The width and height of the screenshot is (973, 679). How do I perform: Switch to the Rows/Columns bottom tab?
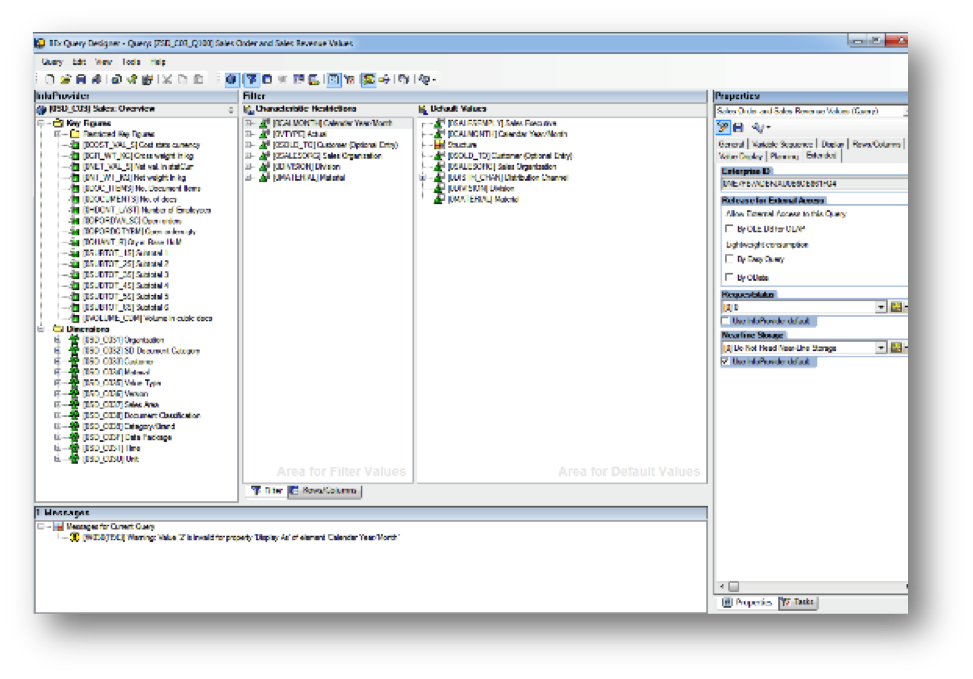(x=325, y=491)
